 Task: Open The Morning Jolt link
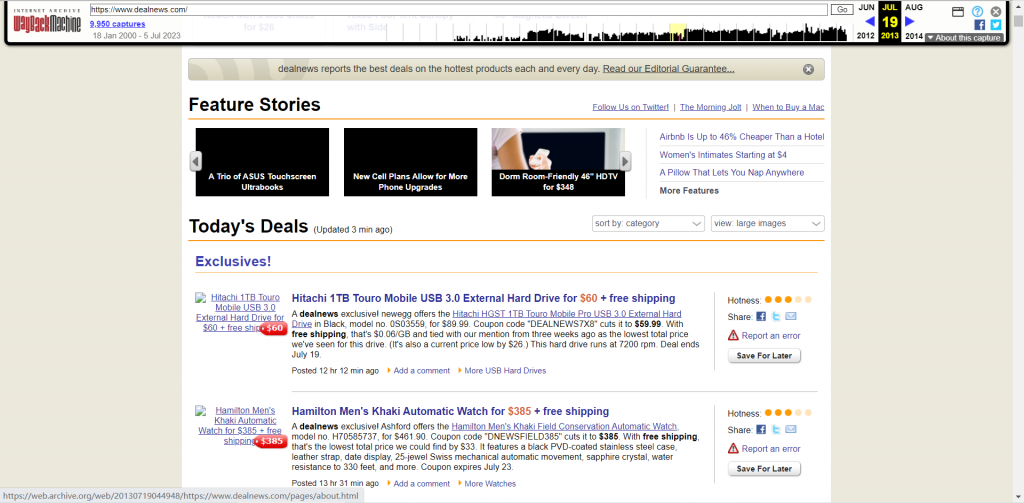pyautogui.click(x=711, y=107)
